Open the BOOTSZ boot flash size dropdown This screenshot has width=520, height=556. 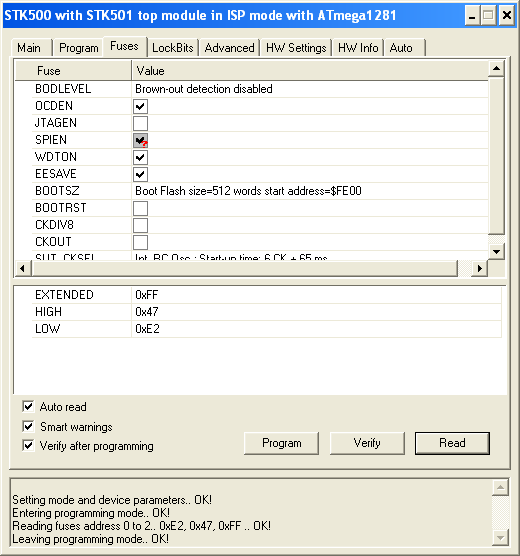(x=310, y=191)
